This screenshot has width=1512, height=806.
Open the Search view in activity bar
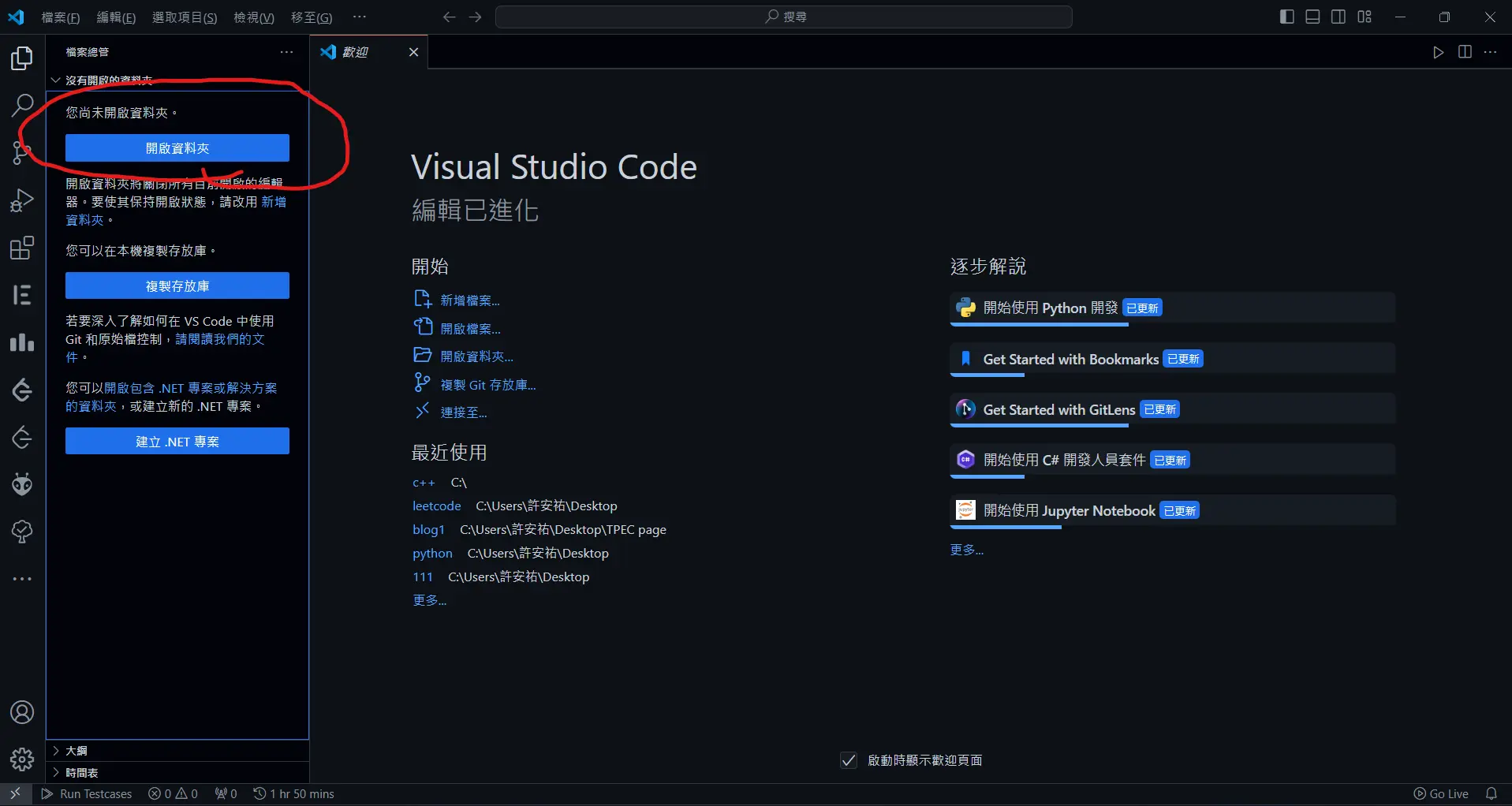[x=22, y=105]
